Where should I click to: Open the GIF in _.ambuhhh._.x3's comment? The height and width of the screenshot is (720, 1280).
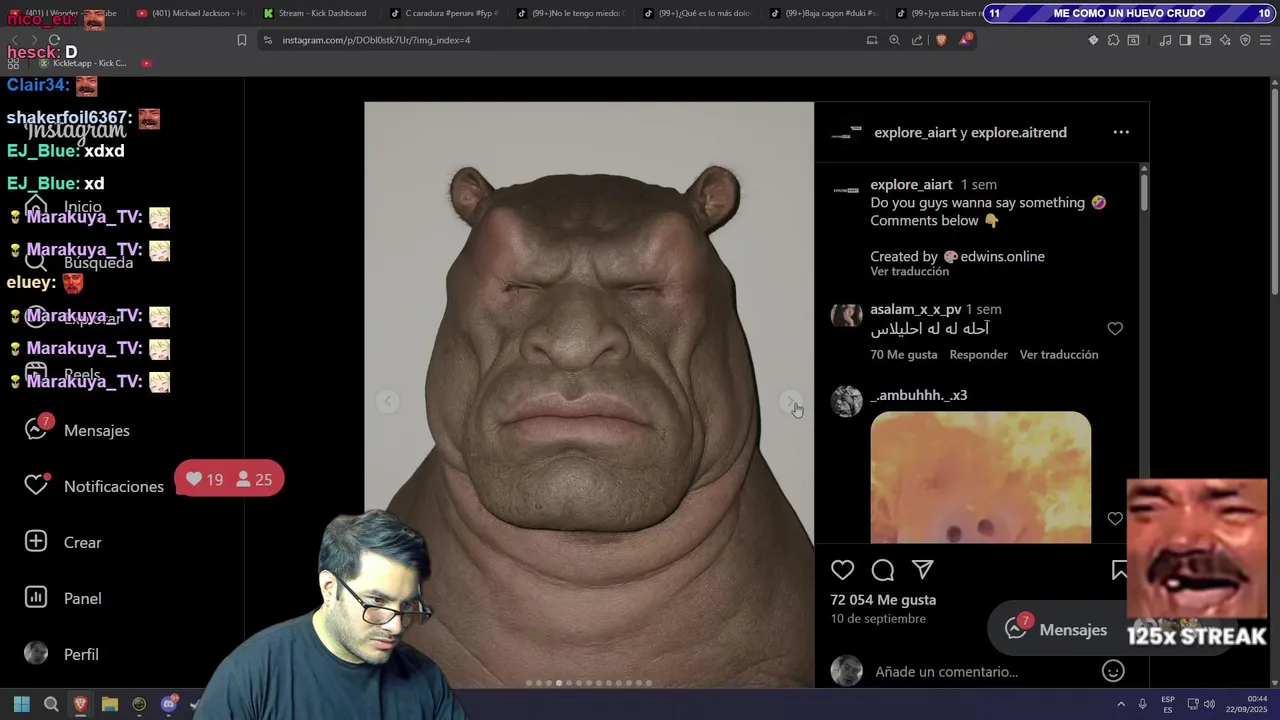(x=980, y=477)
